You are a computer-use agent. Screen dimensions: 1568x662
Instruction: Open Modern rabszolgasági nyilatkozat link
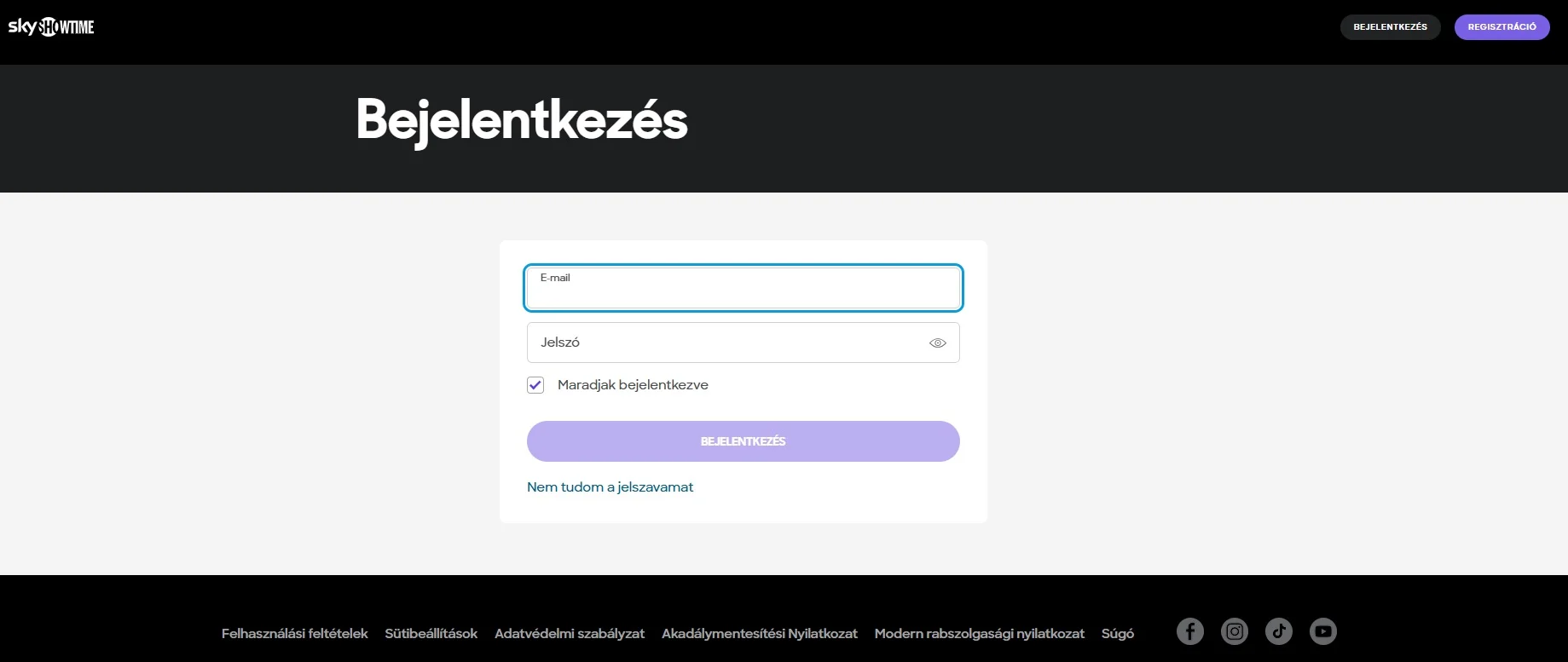point(980,634)
